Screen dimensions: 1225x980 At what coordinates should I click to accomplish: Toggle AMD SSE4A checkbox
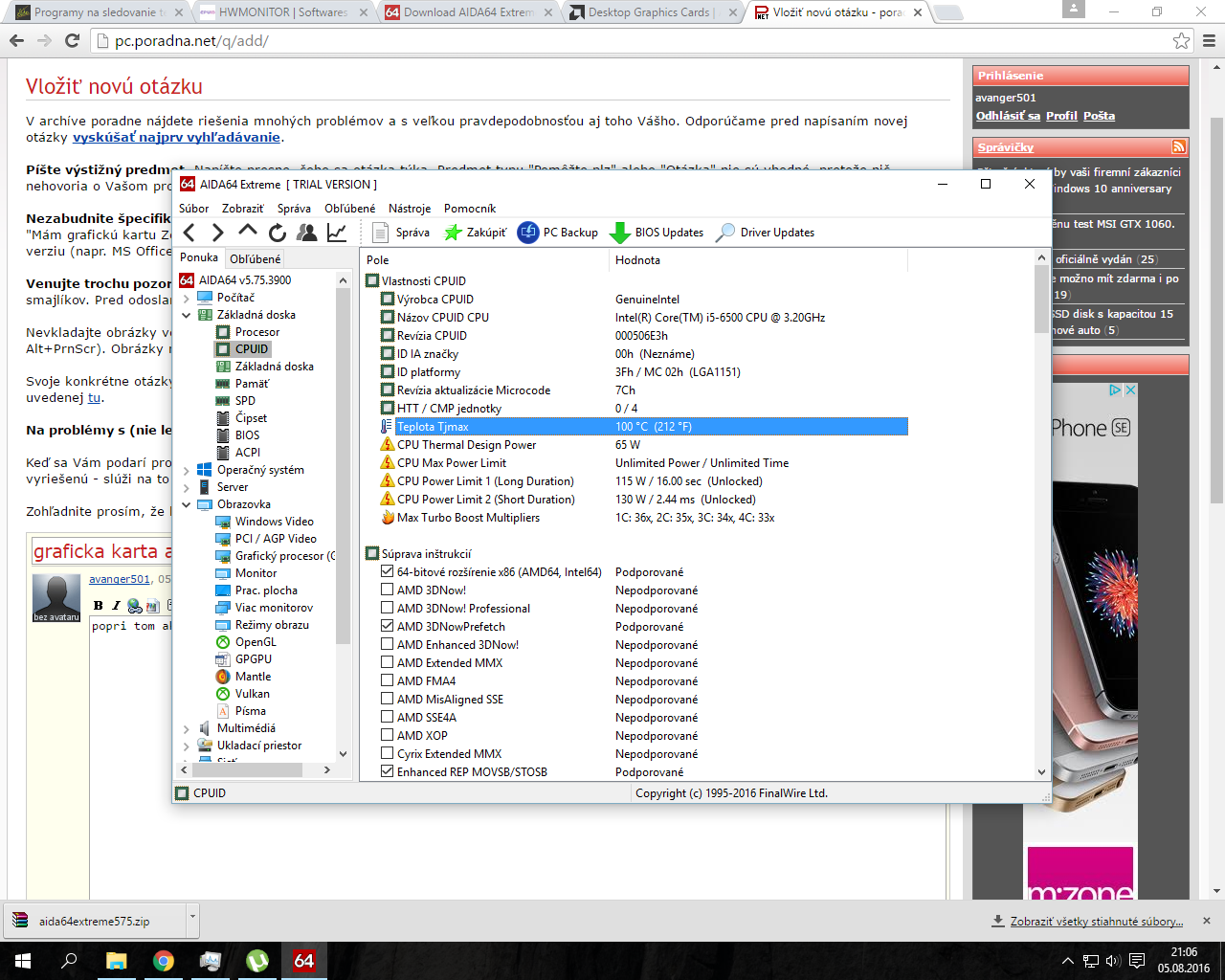coord(388,718)
